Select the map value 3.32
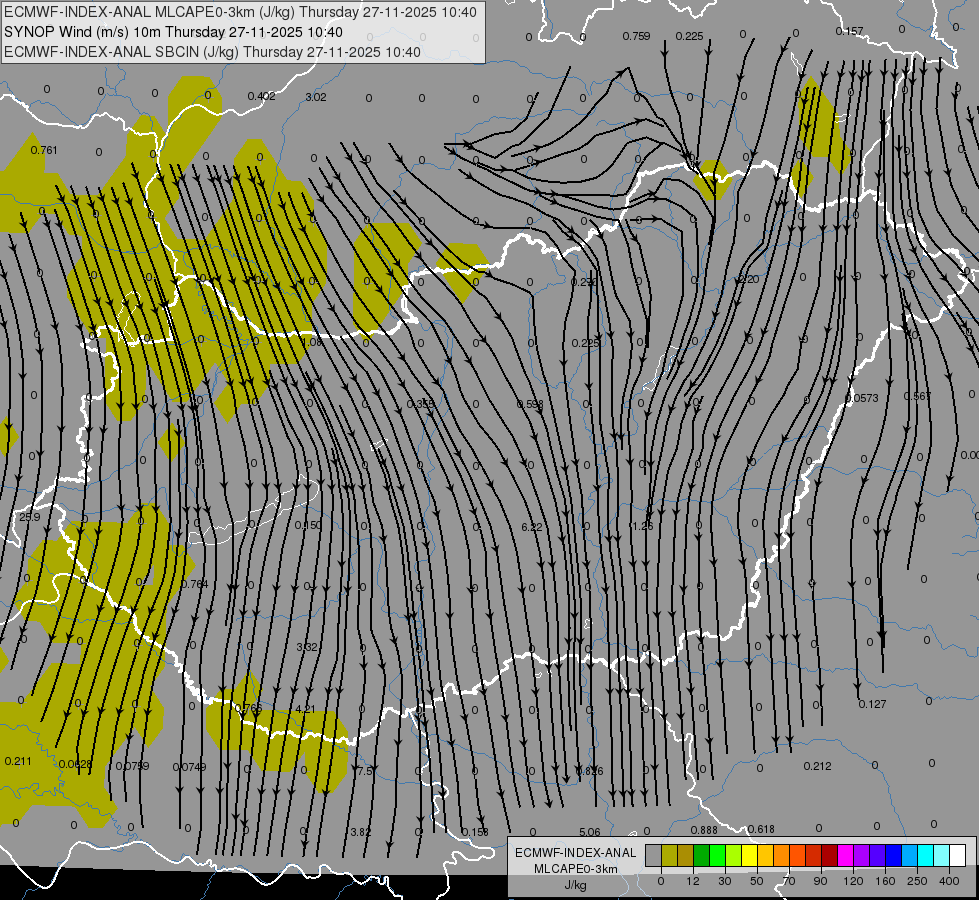This screenshot has height=900, width=979. [307, 647]
